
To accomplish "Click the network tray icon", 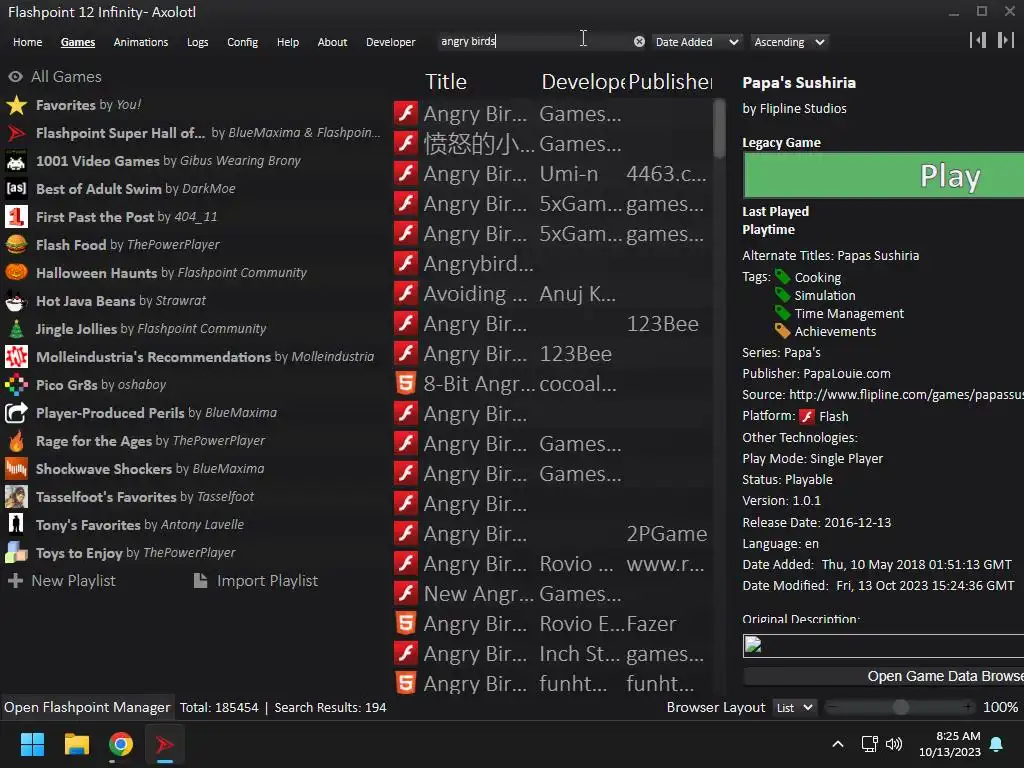I will pyautogui.click(x=869, y=744).
